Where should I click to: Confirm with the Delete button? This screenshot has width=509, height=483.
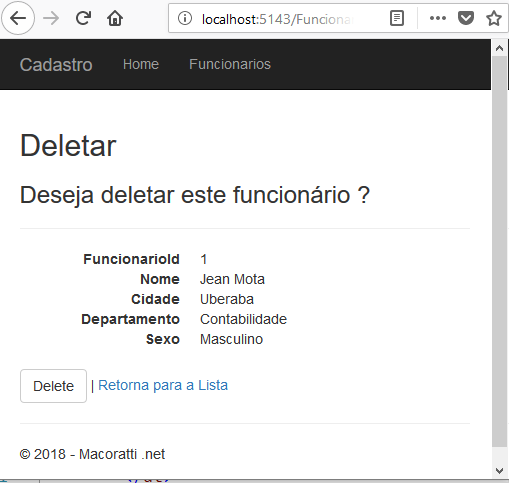53,386
